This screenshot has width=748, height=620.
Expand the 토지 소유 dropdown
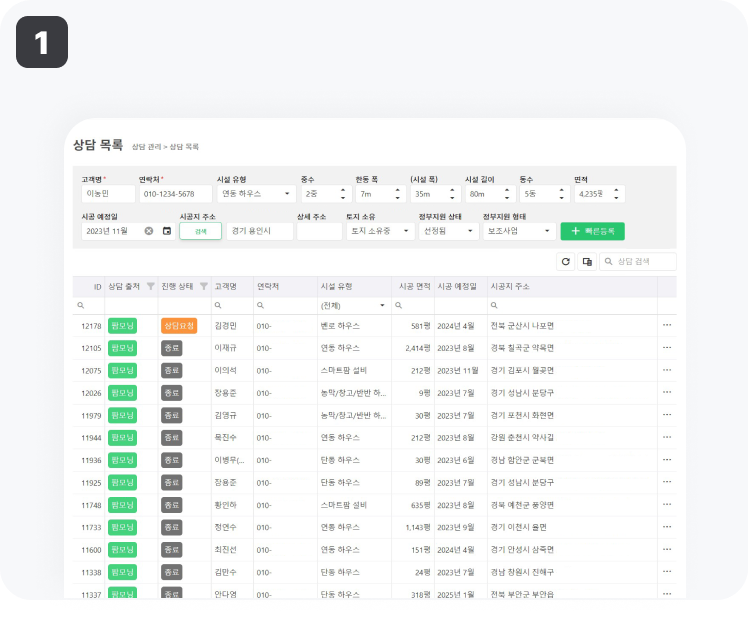coord(406,231)
